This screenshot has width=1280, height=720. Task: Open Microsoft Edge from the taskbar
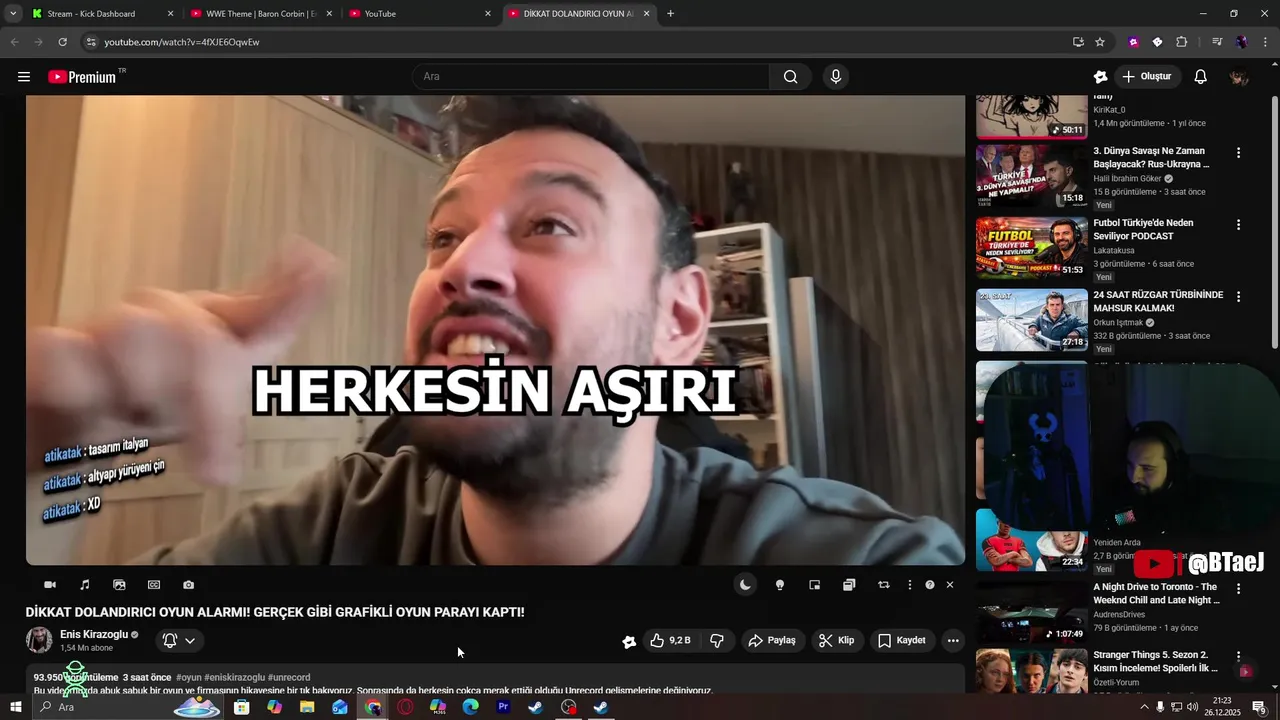point(471,707)
